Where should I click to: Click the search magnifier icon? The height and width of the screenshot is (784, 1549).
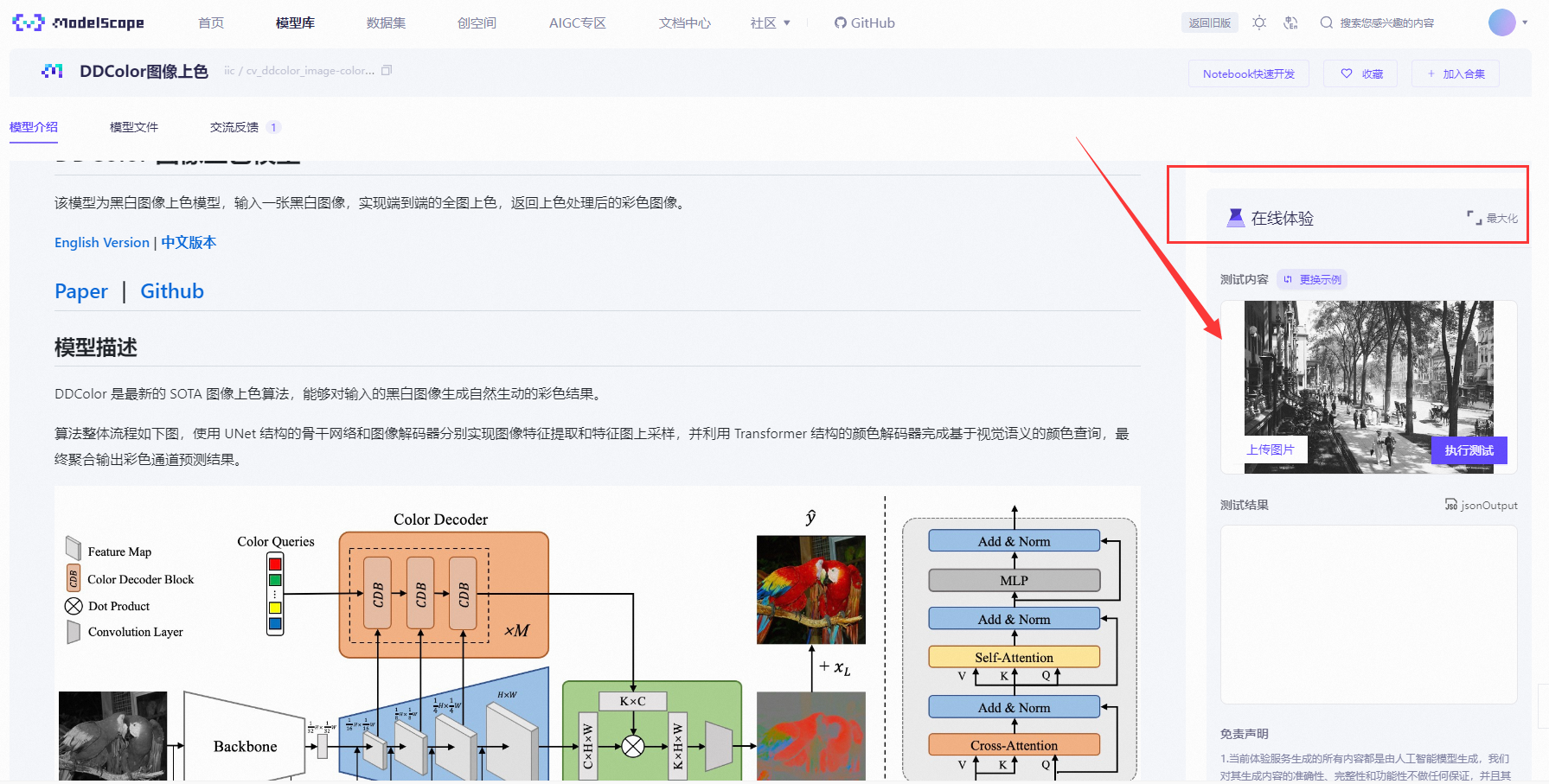point(1326,22)
